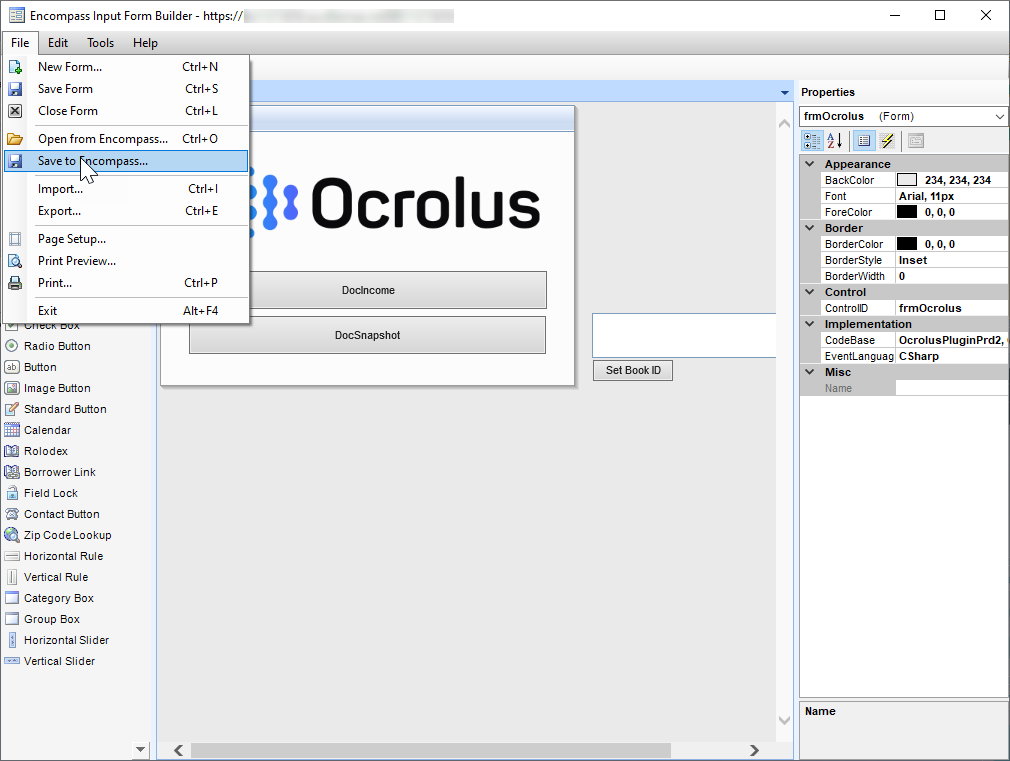The image size is (1010, 761).
Task: Click the ForeColor black swatch
Action: (906, 212)
